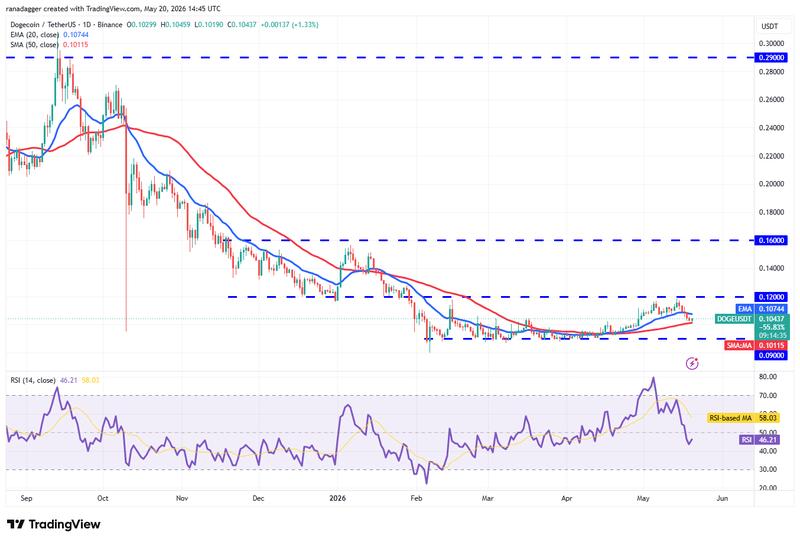
Task: Click the Dec label on time axis
Action: (258, 498)
